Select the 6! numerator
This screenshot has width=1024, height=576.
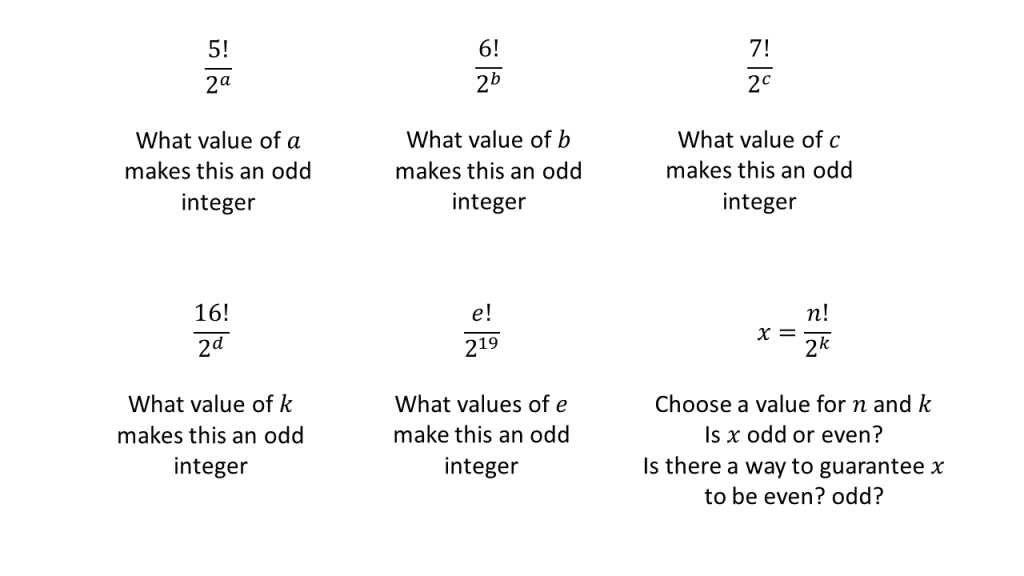(x=489, y=49)
